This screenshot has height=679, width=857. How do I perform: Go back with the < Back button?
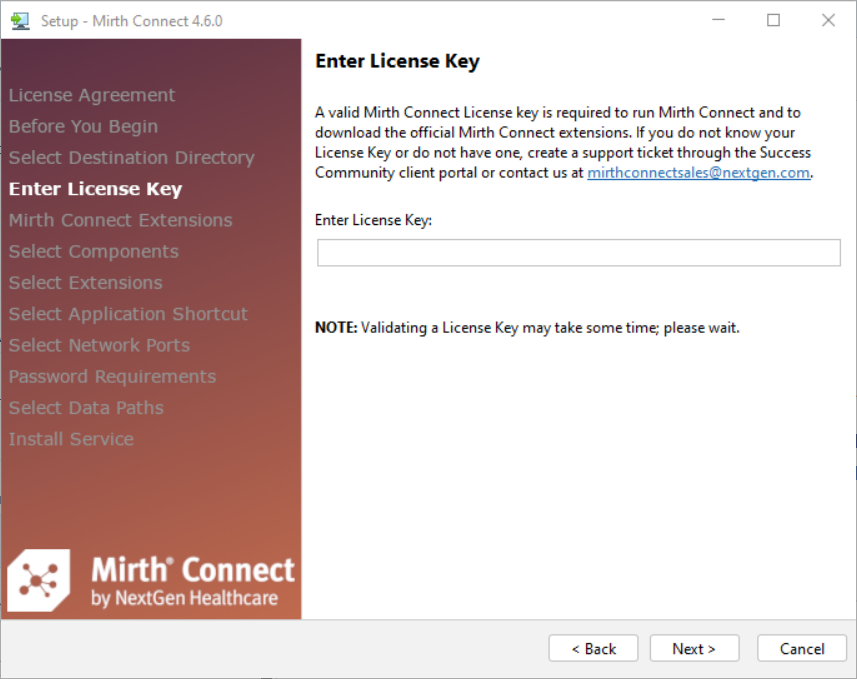pyautogui.click(x=594, y=649)
